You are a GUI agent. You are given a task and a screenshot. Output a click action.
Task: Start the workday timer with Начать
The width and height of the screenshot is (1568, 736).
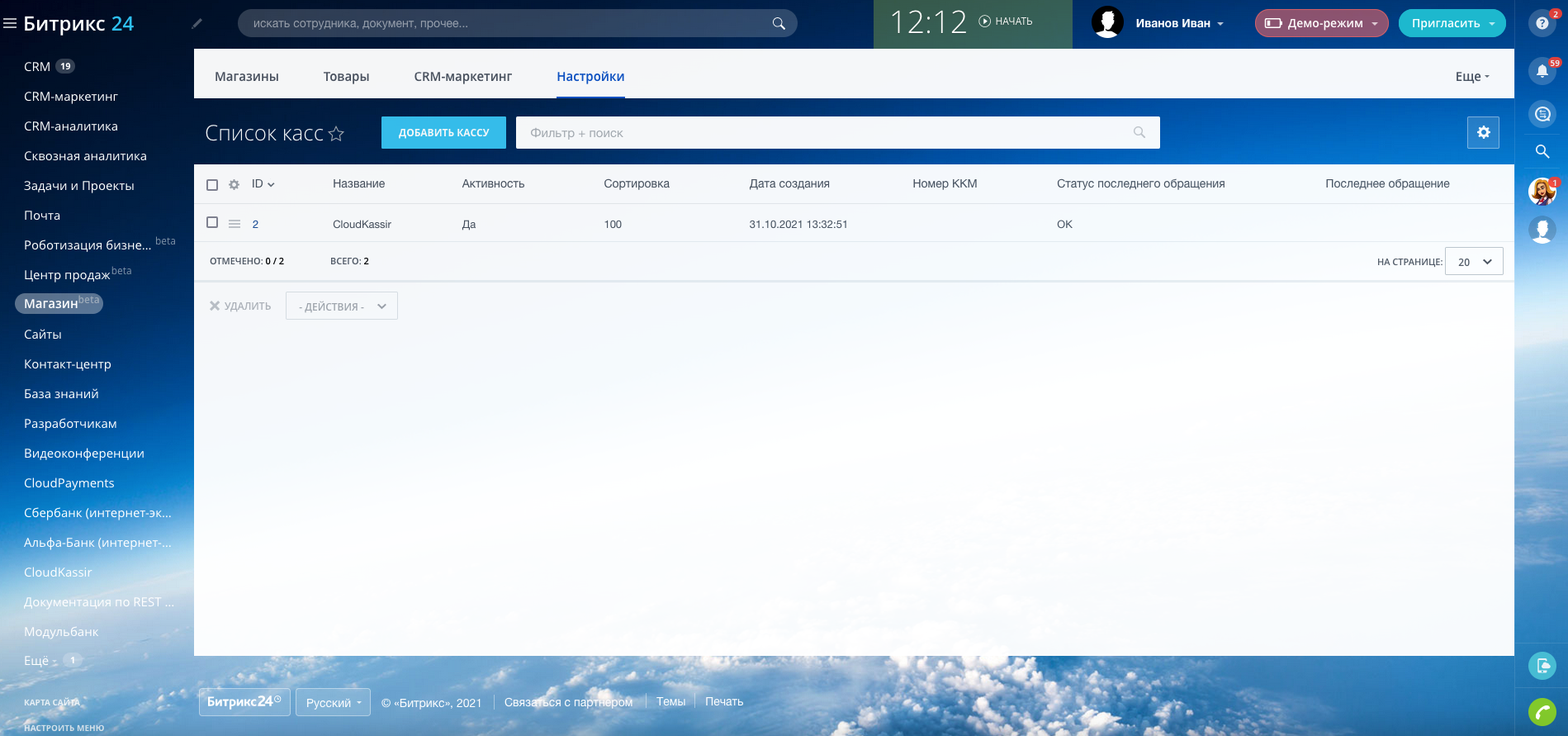(1006, 21)
